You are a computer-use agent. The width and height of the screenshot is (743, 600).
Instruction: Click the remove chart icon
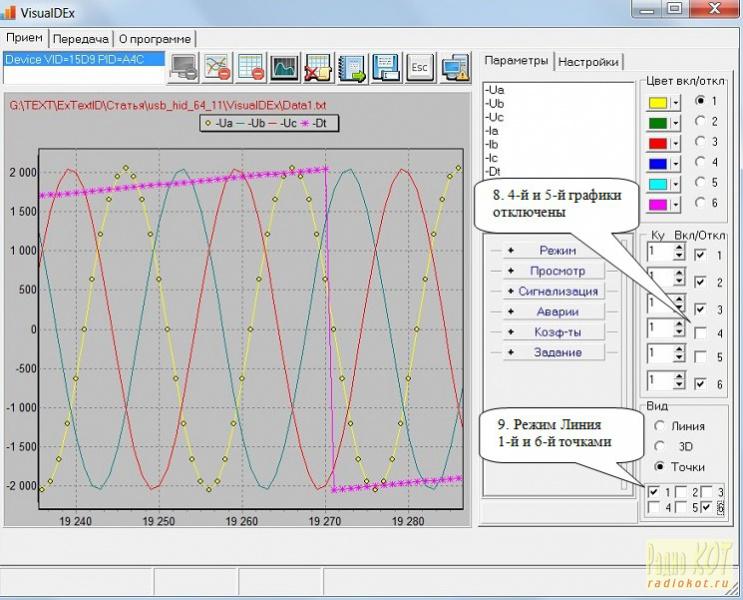click(x=218, y=68)
